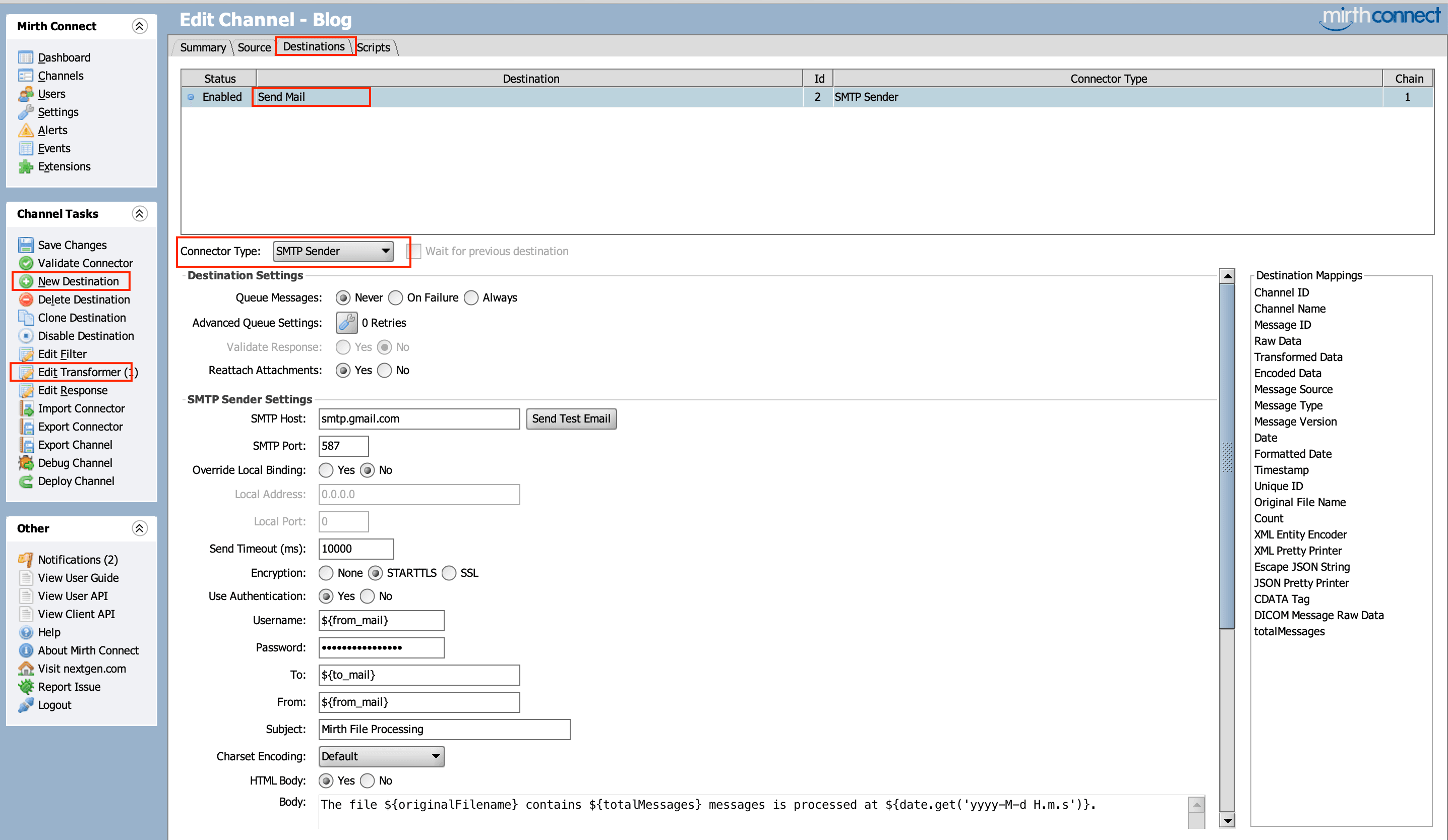Open Advanced Queue Settings wrench button
Image resolution: width=1448 pixels, height=840 pixels.
[x=346, y=323]
